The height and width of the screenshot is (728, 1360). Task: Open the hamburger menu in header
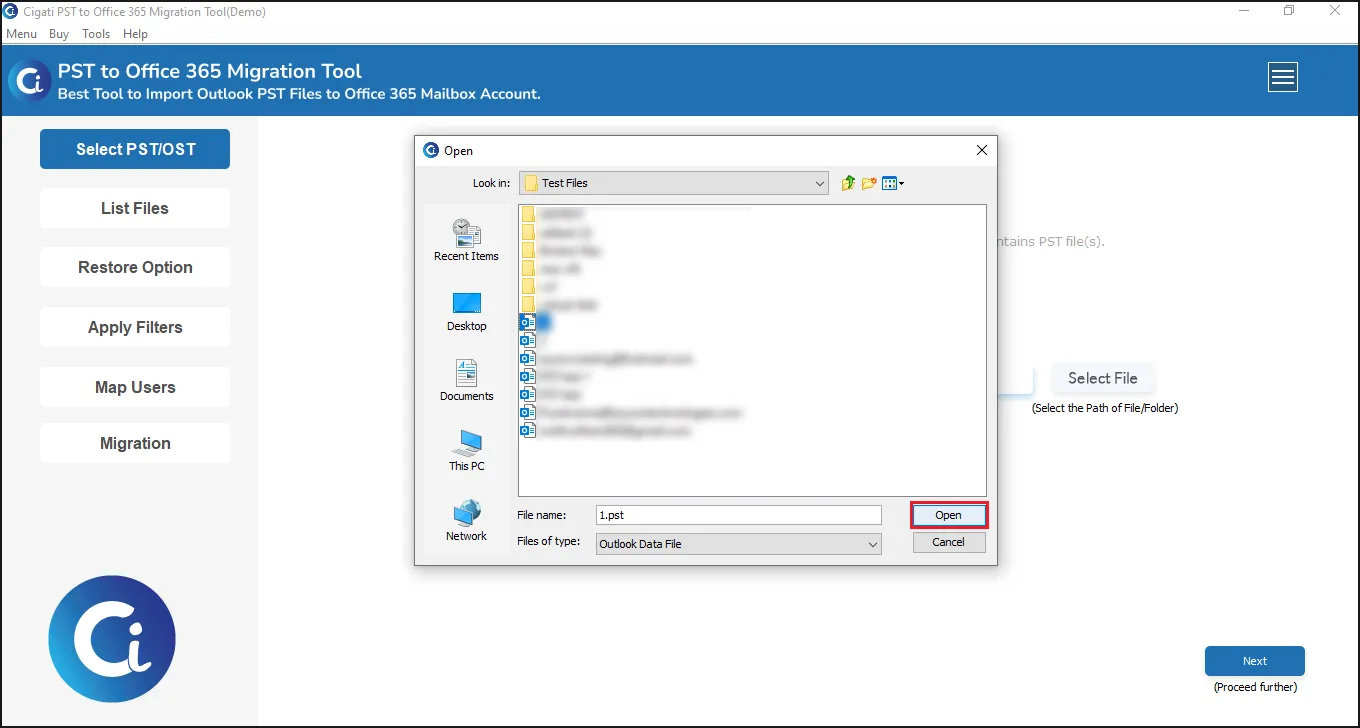click(1282, 77)
